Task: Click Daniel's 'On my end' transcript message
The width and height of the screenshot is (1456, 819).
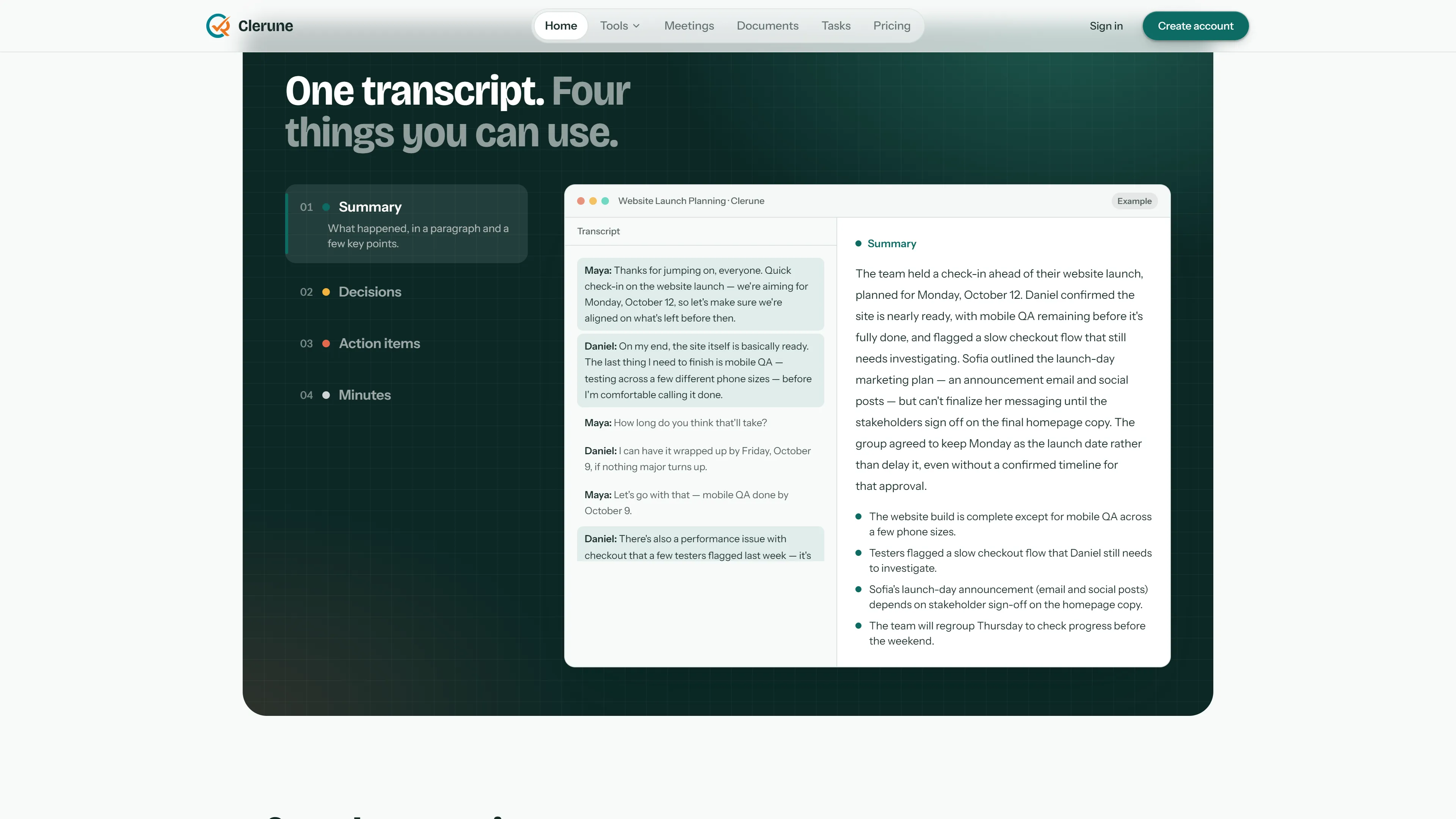Action: tap(700, 370)
